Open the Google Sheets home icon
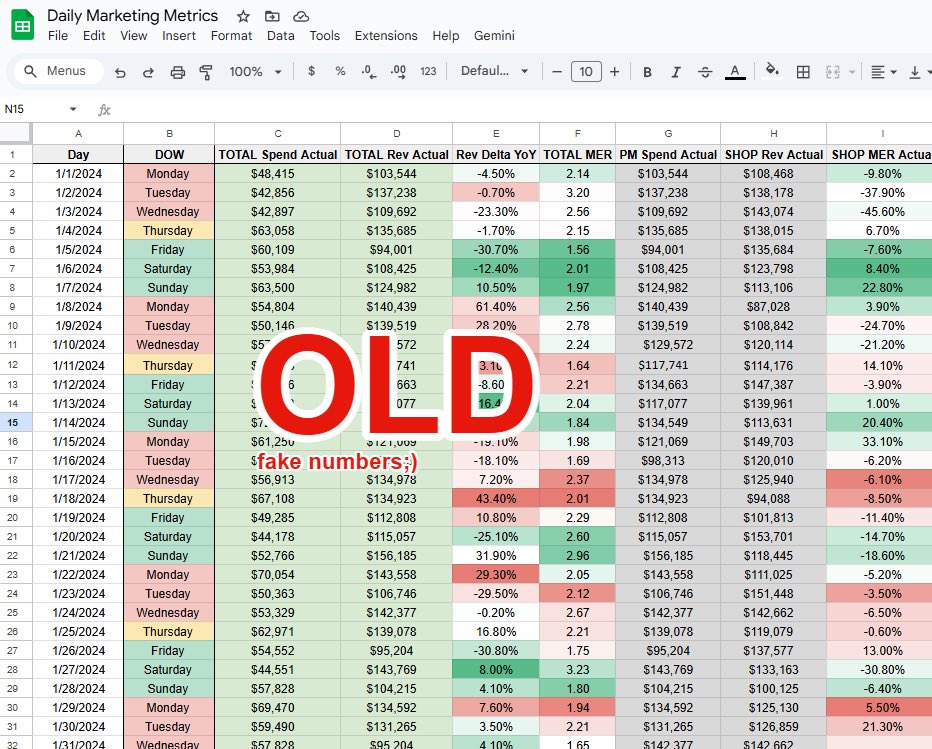 pos(23,25)
